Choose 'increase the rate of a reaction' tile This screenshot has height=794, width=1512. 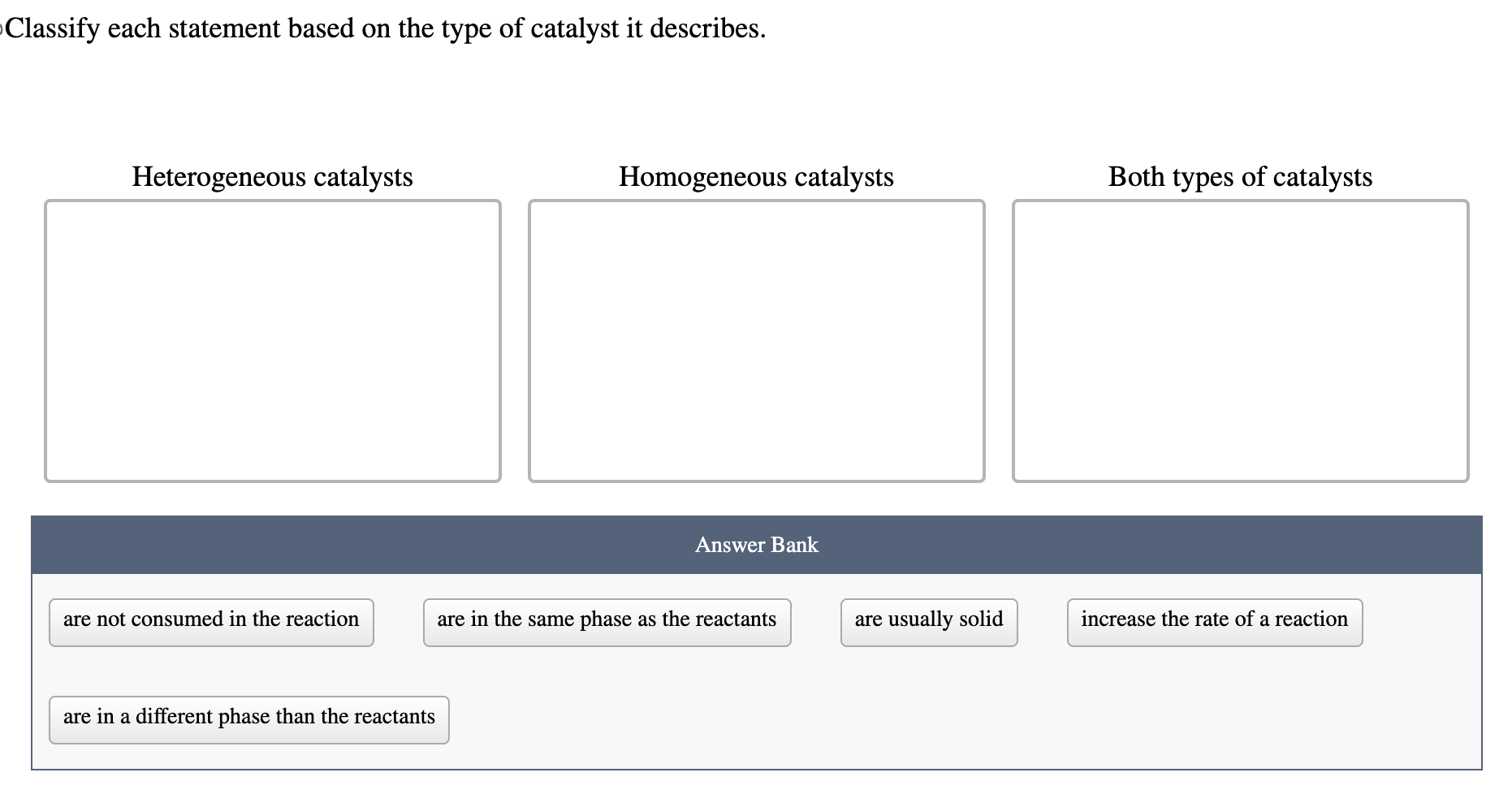pyautogui.click(x=1215, y=622)
